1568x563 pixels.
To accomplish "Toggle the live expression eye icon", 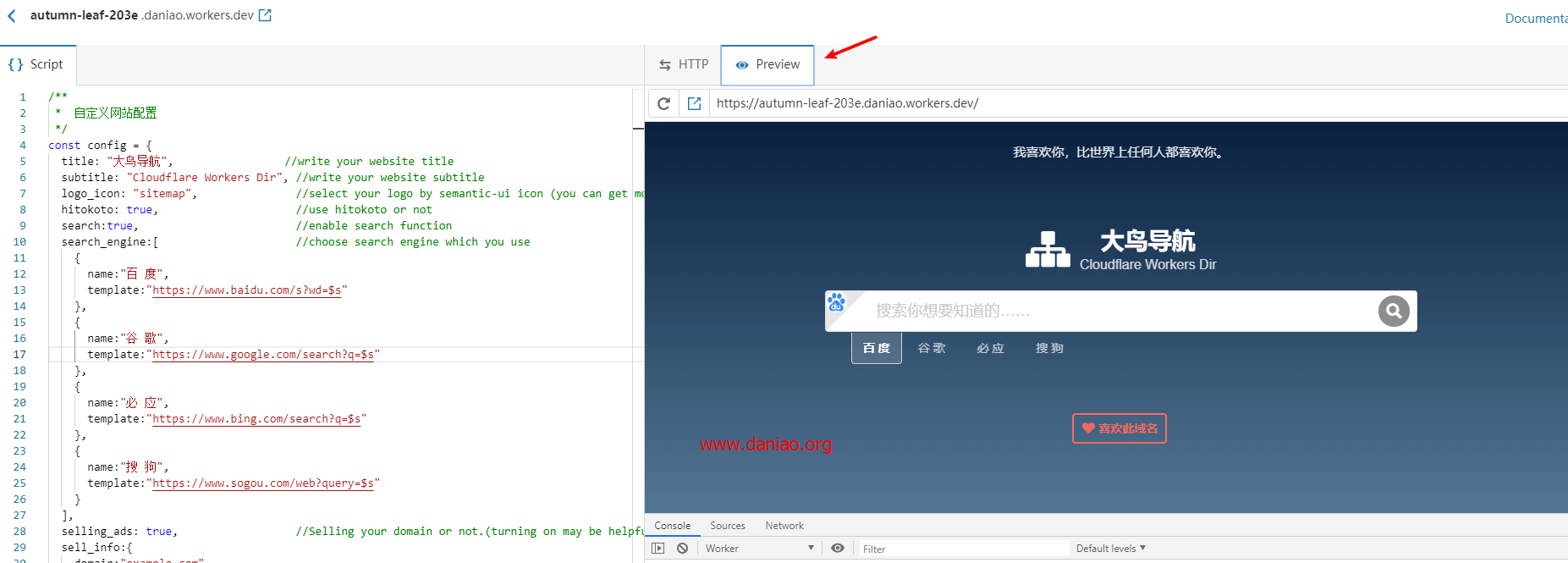I will (838, 549).
